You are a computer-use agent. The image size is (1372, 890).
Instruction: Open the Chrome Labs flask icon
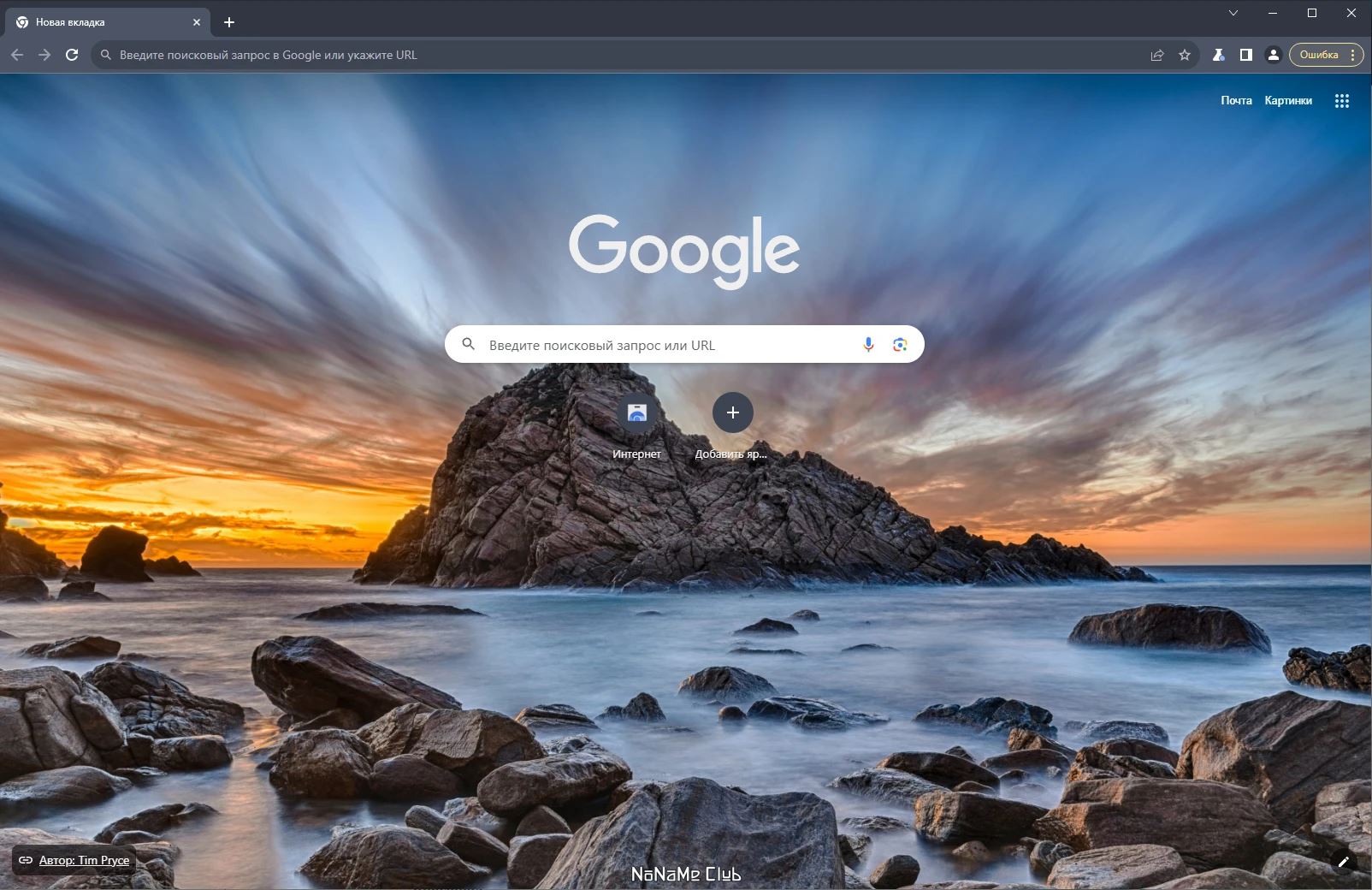pyautogui.click(x=1219, y=55)
